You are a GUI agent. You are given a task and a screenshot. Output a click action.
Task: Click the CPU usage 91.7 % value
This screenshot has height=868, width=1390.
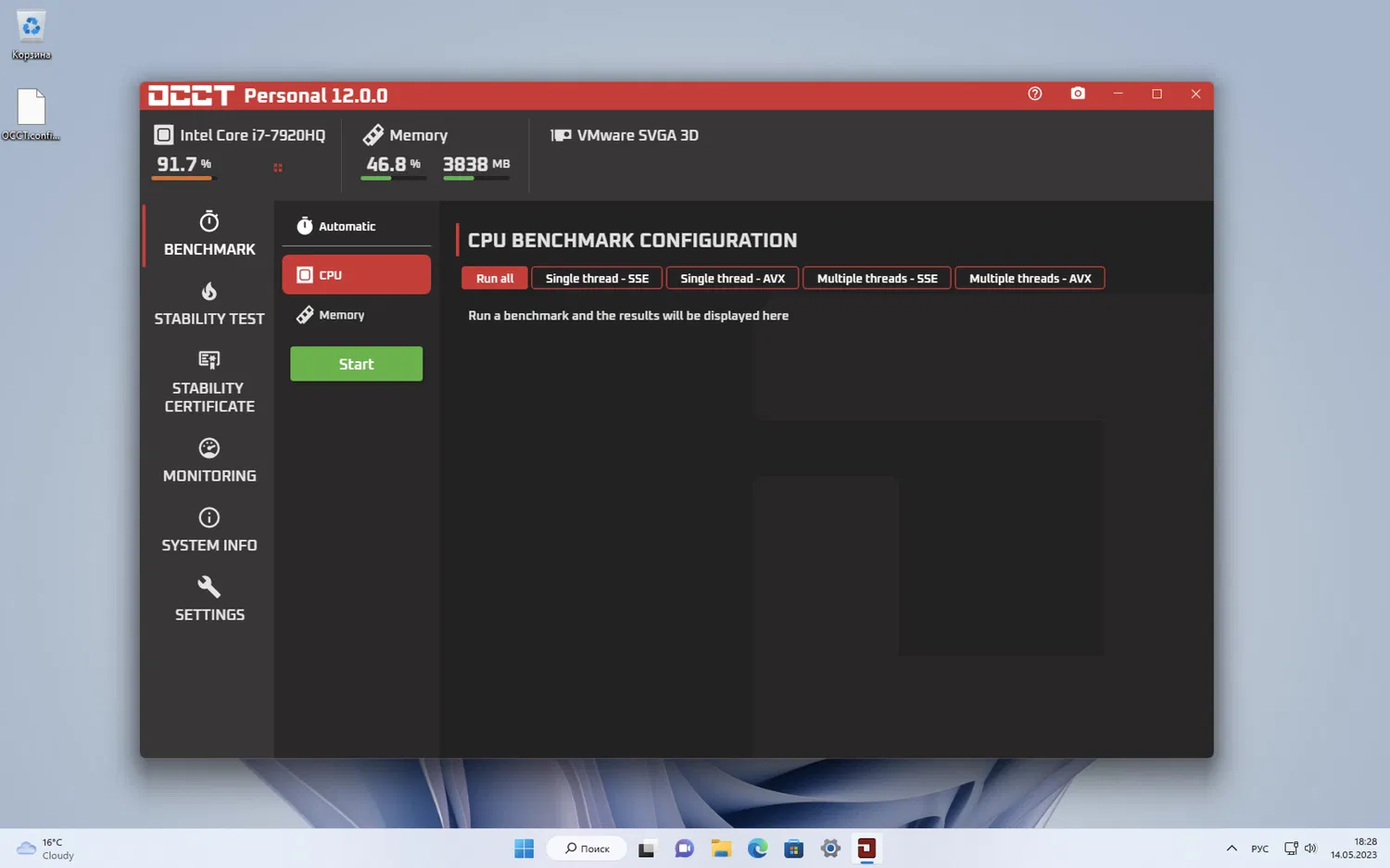point(183,164)
